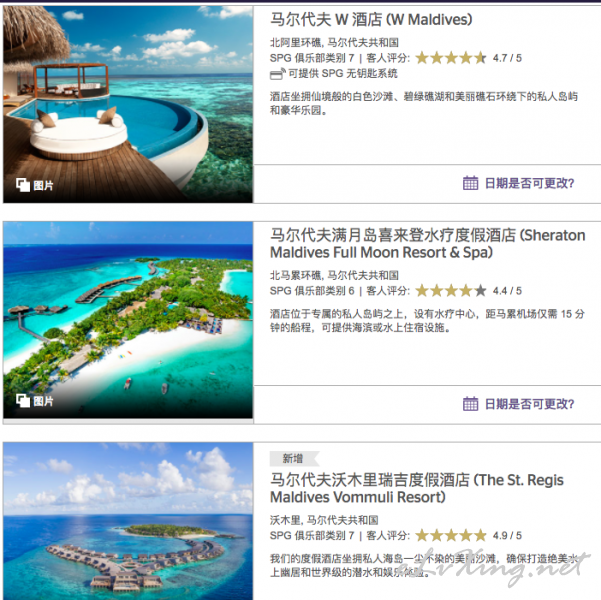Click the St. Regis overwater villas photo
This screenshot has height=600, width=601.
point(128,521)
